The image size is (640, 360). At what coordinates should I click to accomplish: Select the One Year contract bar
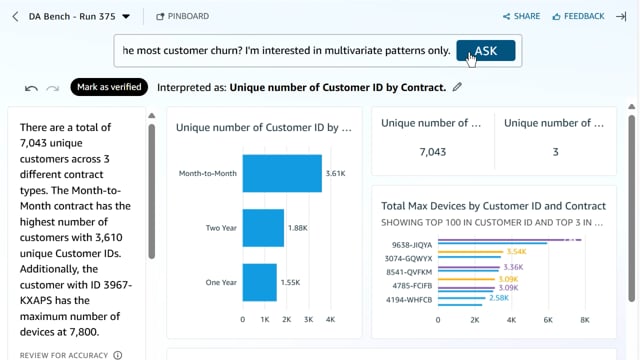coord(260,282)
